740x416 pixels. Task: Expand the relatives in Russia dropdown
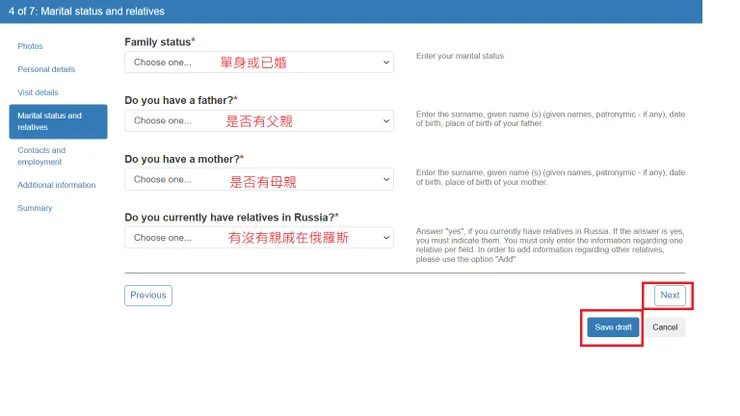click(x=259, y=238)
